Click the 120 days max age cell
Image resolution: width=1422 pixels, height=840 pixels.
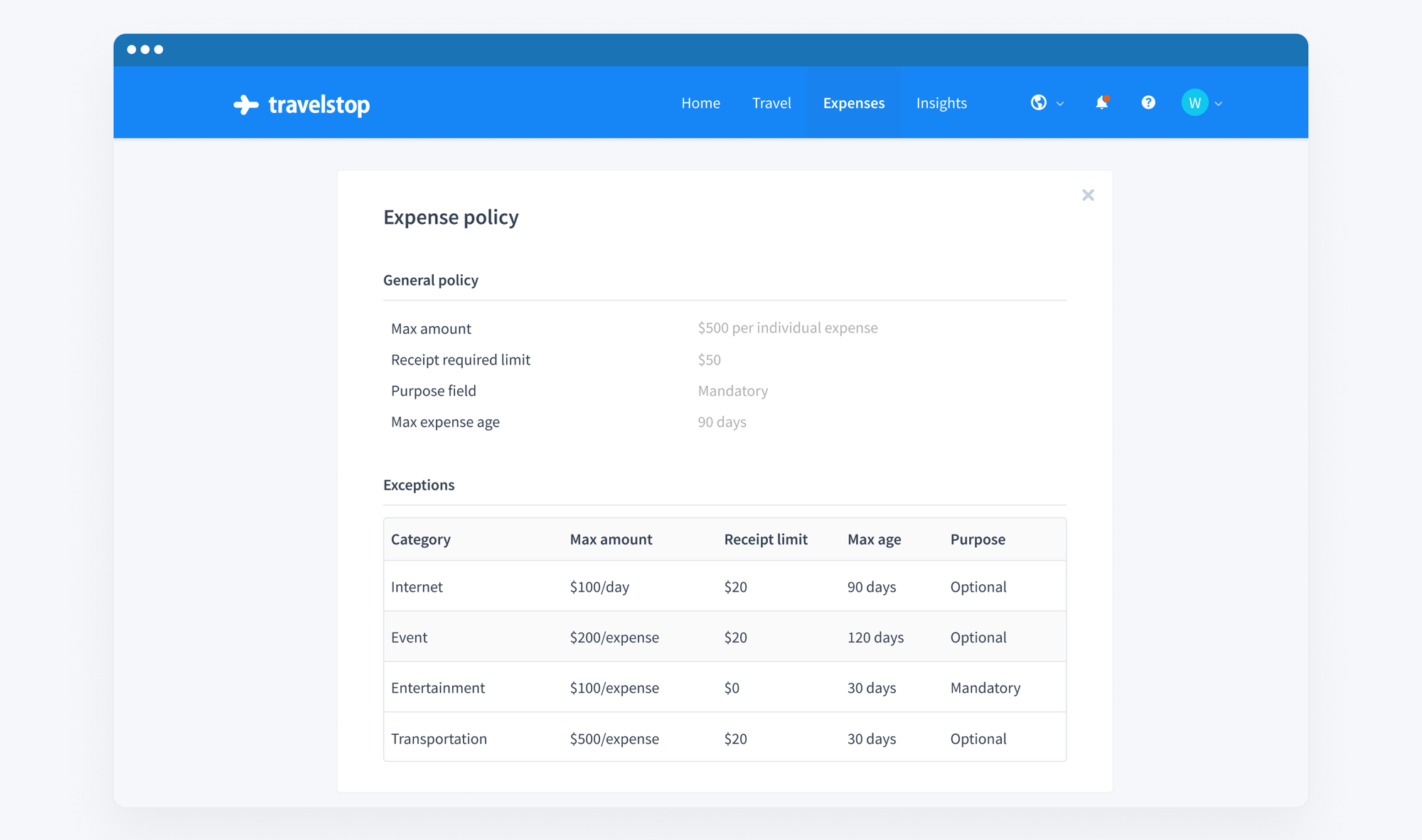(875, 637)
